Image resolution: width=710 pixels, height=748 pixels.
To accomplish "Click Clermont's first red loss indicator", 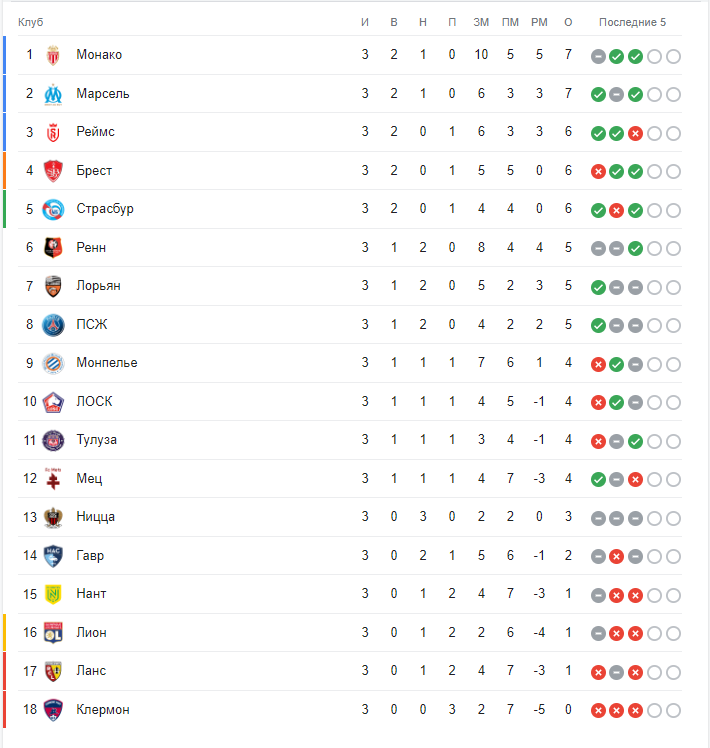I will tap(598, 710).
